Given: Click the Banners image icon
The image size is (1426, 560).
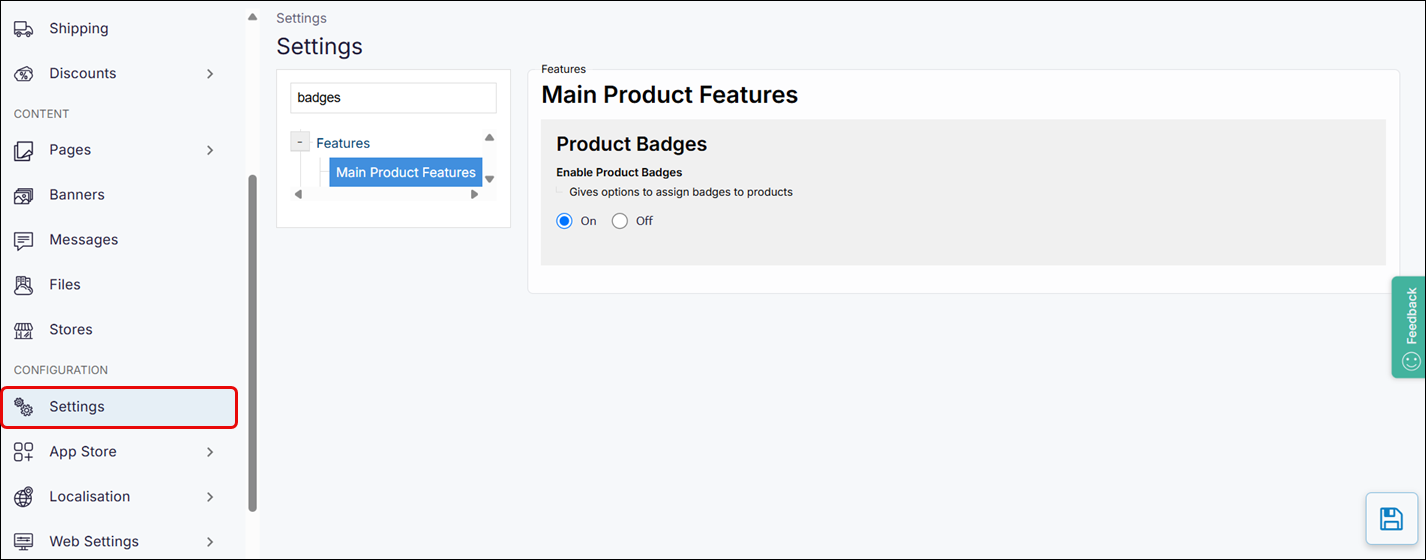Looking at the screenshot, I should coord(23,195).
